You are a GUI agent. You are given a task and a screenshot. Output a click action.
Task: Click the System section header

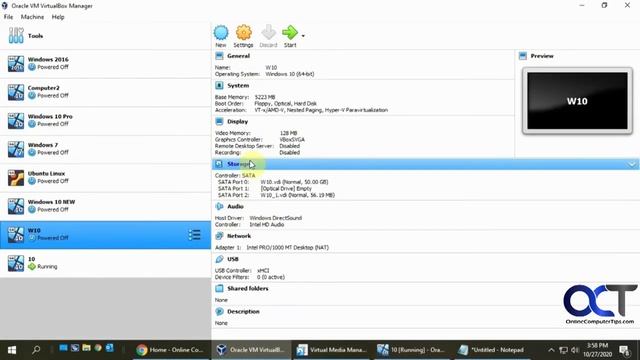tap(238, 86)
